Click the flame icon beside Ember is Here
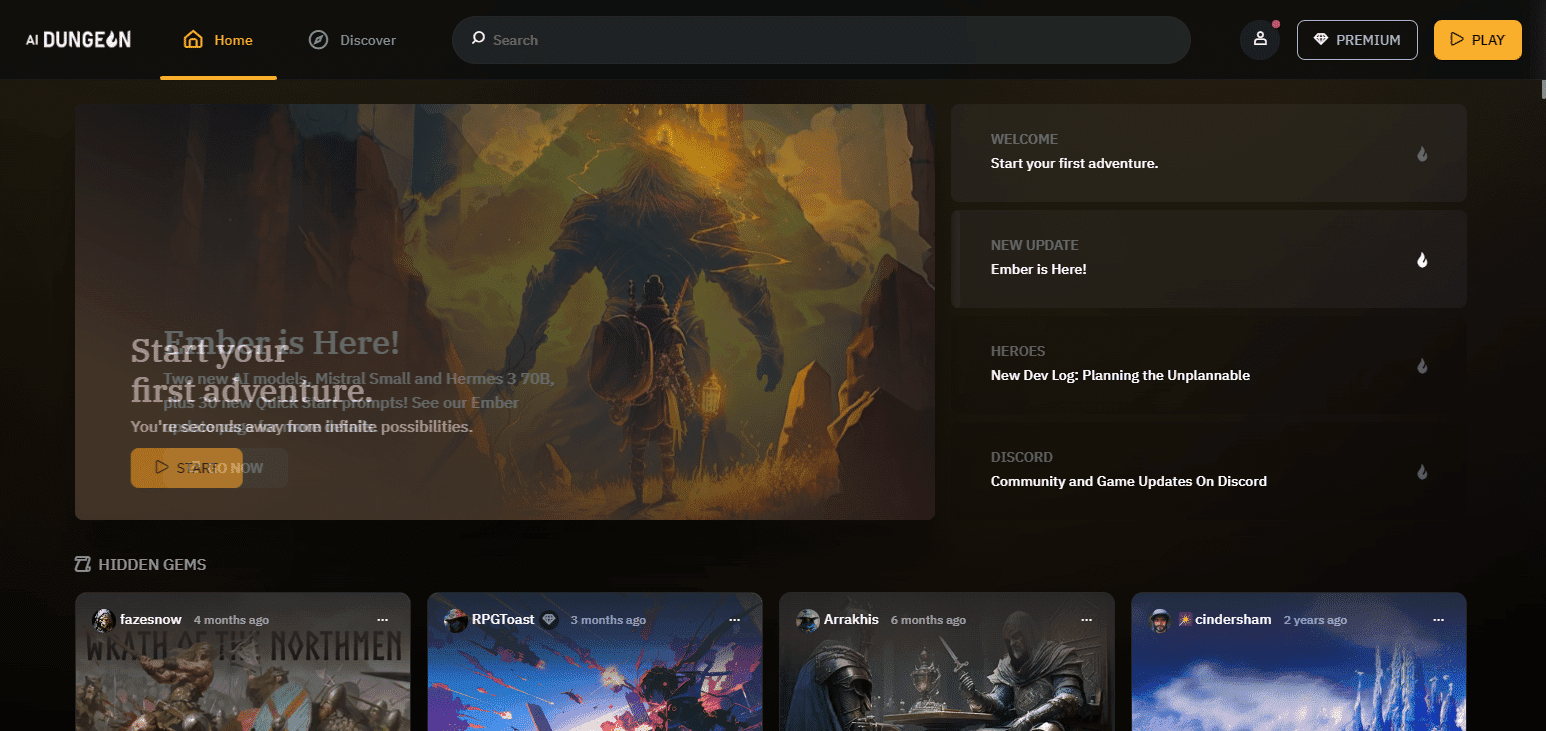The height and width of the screenshot is (731, 1546). point(1422,260)
